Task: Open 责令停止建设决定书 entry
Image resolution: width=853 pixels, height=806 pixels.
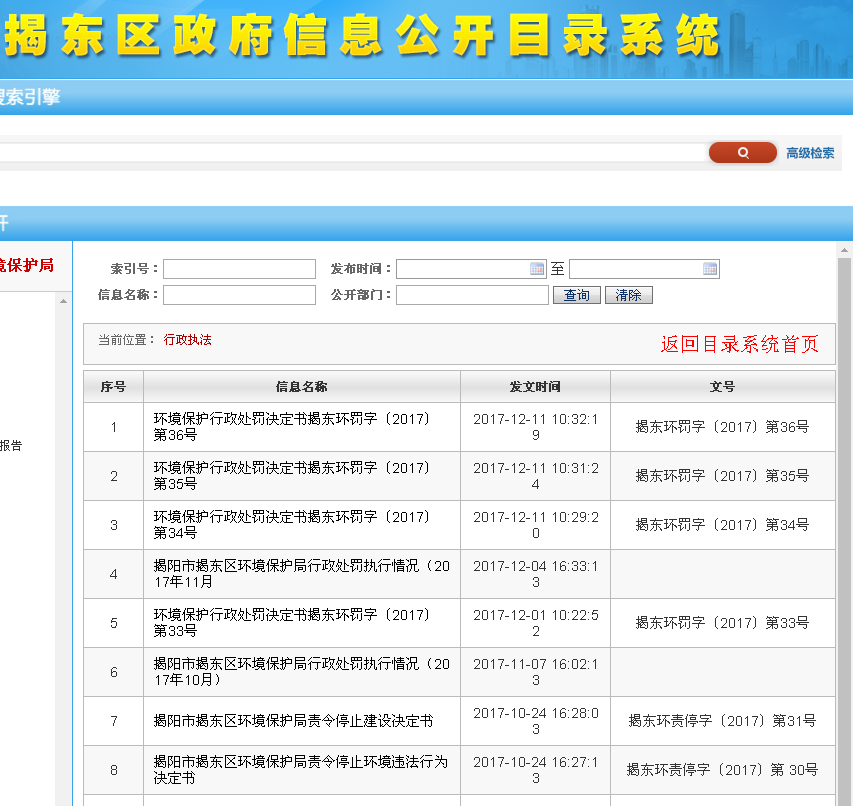Action: pos(293,721)
